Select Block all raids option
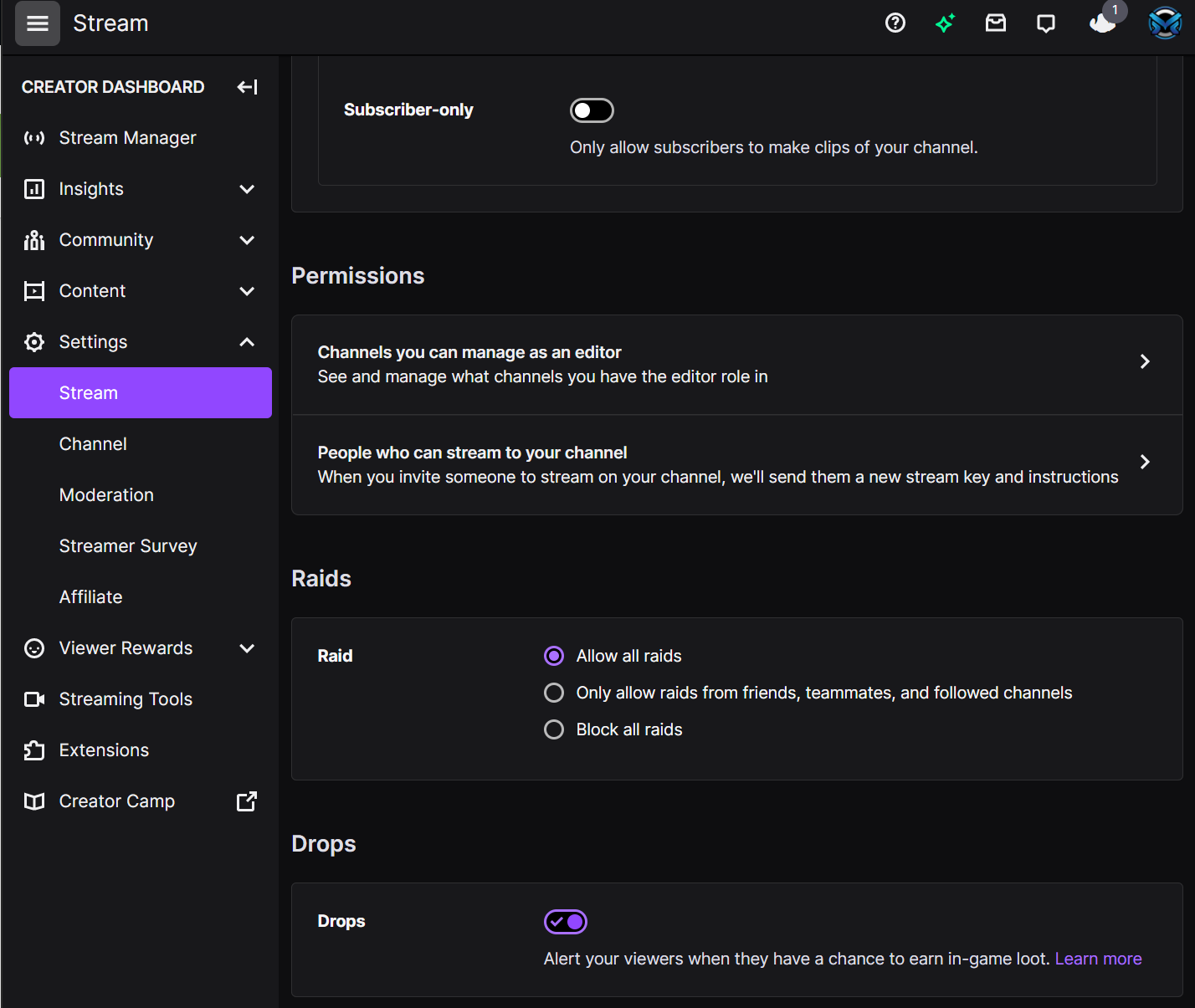Viewport: 1195px width, 1008px height. click(553, 729)
